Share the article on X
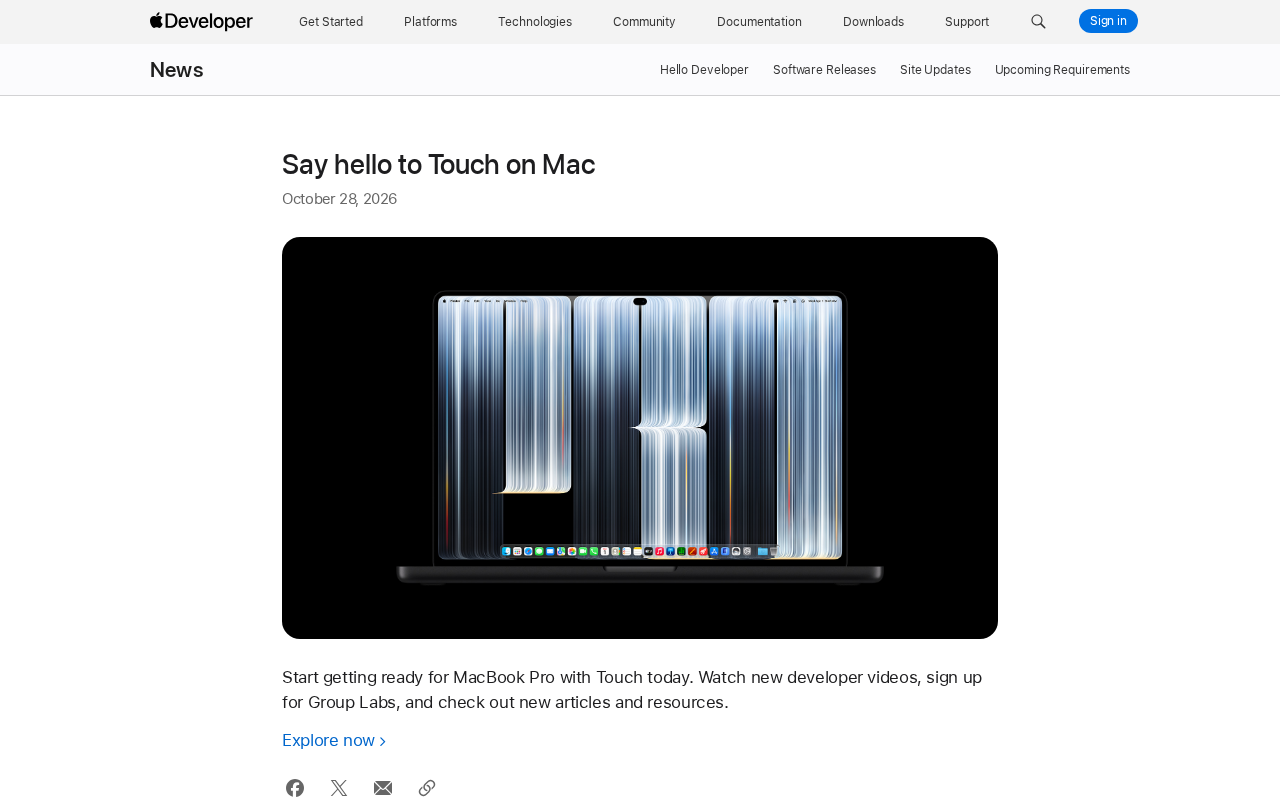Image resolution: width=1280 pixels, height=800 pixels. 339,788
